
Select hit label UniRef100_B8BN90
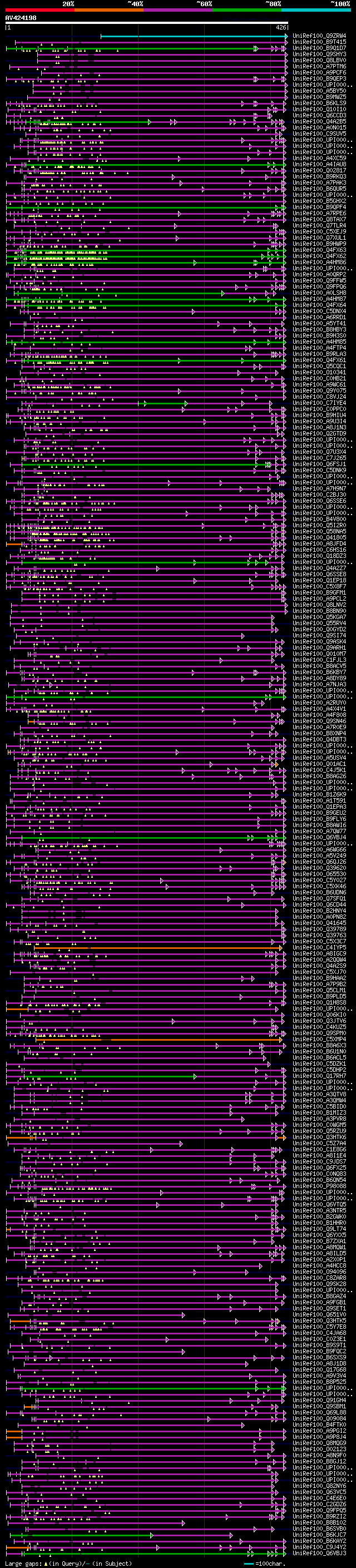pos(319,611)
